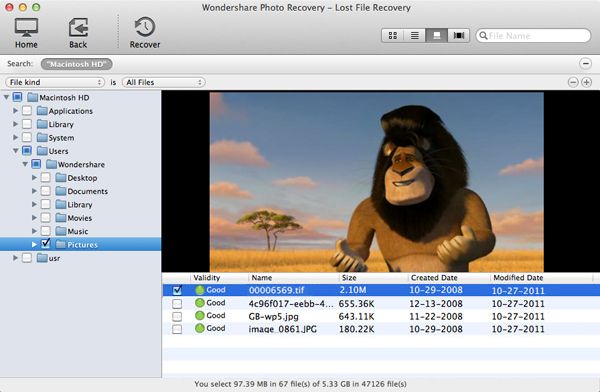Uncheck the Pictures folder checkbox
The height and width of the screenshot is (392, 600).
pyautogui.click(x=46, y=243)
